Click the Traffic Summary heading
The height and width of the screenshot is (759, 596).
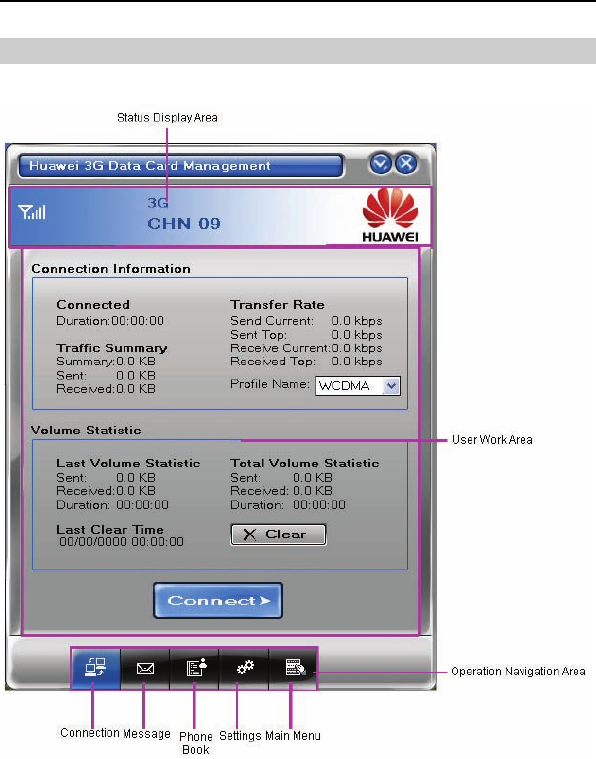pyautogui.click(x=112, y=348)
